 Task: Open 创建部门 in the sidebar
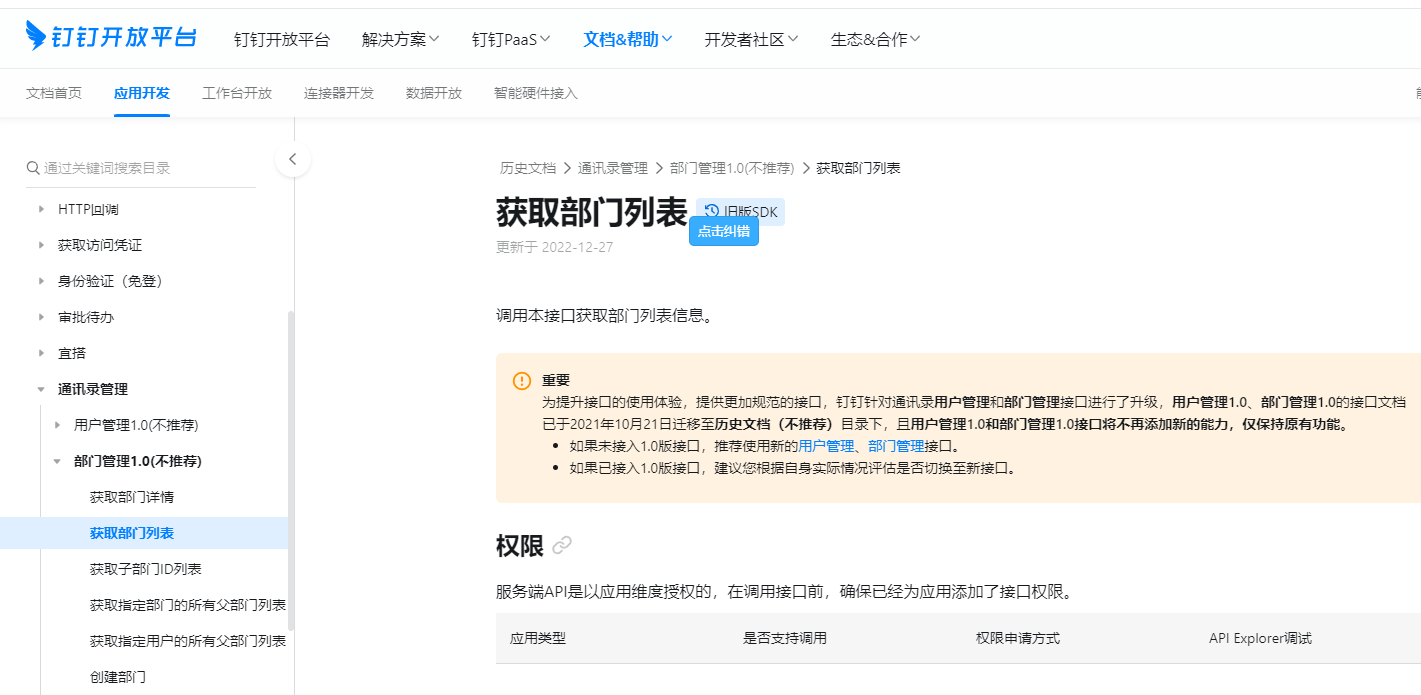click(x=118, y=677)
